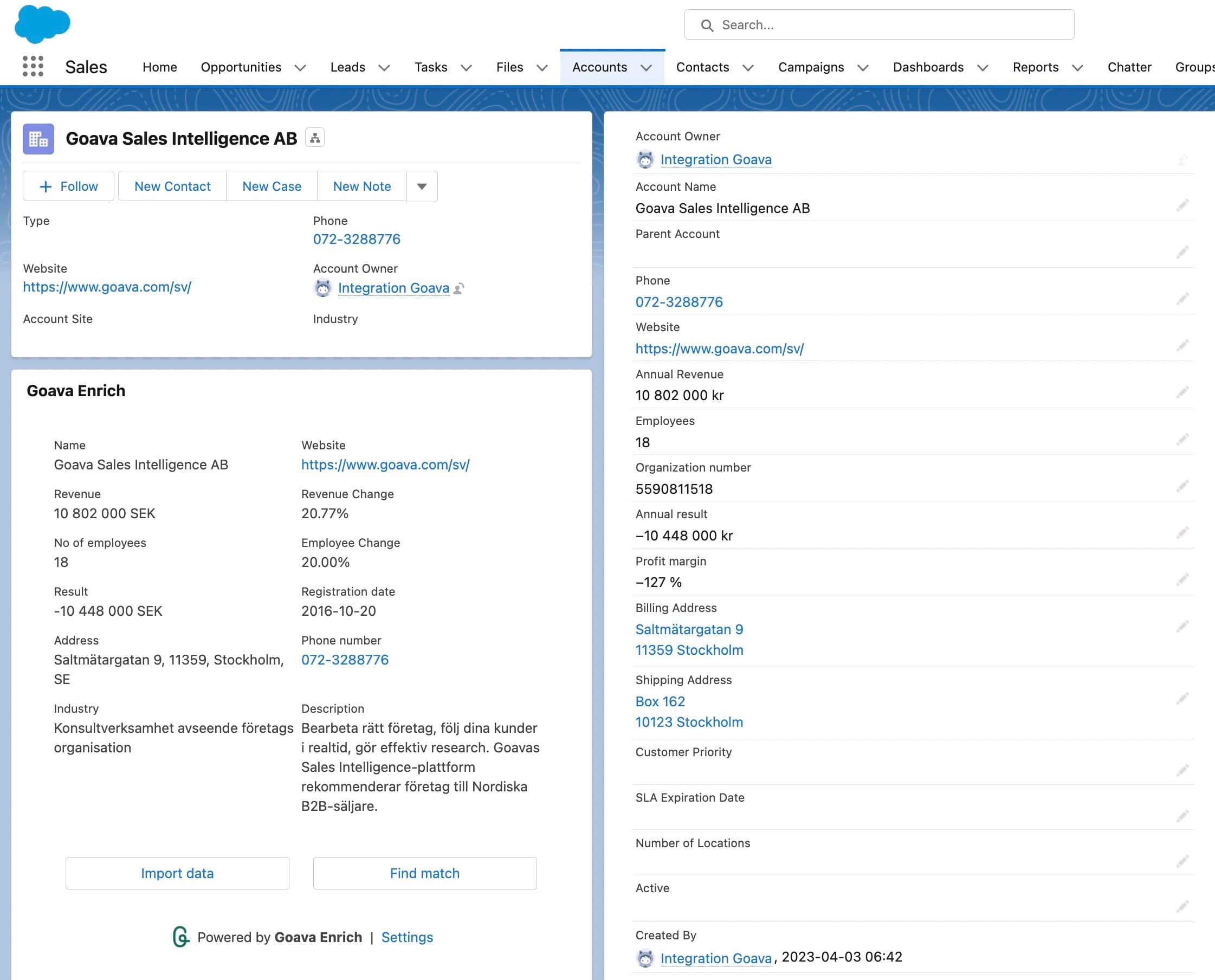Expand Tasks tab dropdown chevron
The width and height of the screenshot is (1215, 980).
(x=466, y=68)
